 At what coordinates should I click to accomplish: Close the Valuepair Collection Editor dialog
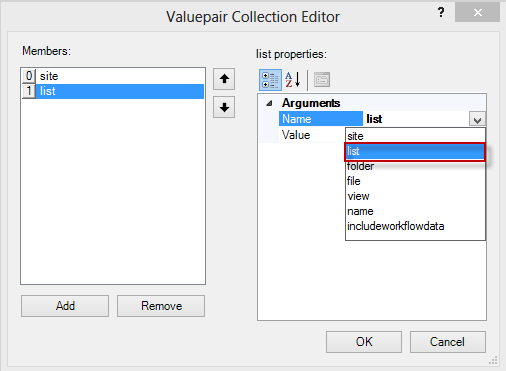477,13
